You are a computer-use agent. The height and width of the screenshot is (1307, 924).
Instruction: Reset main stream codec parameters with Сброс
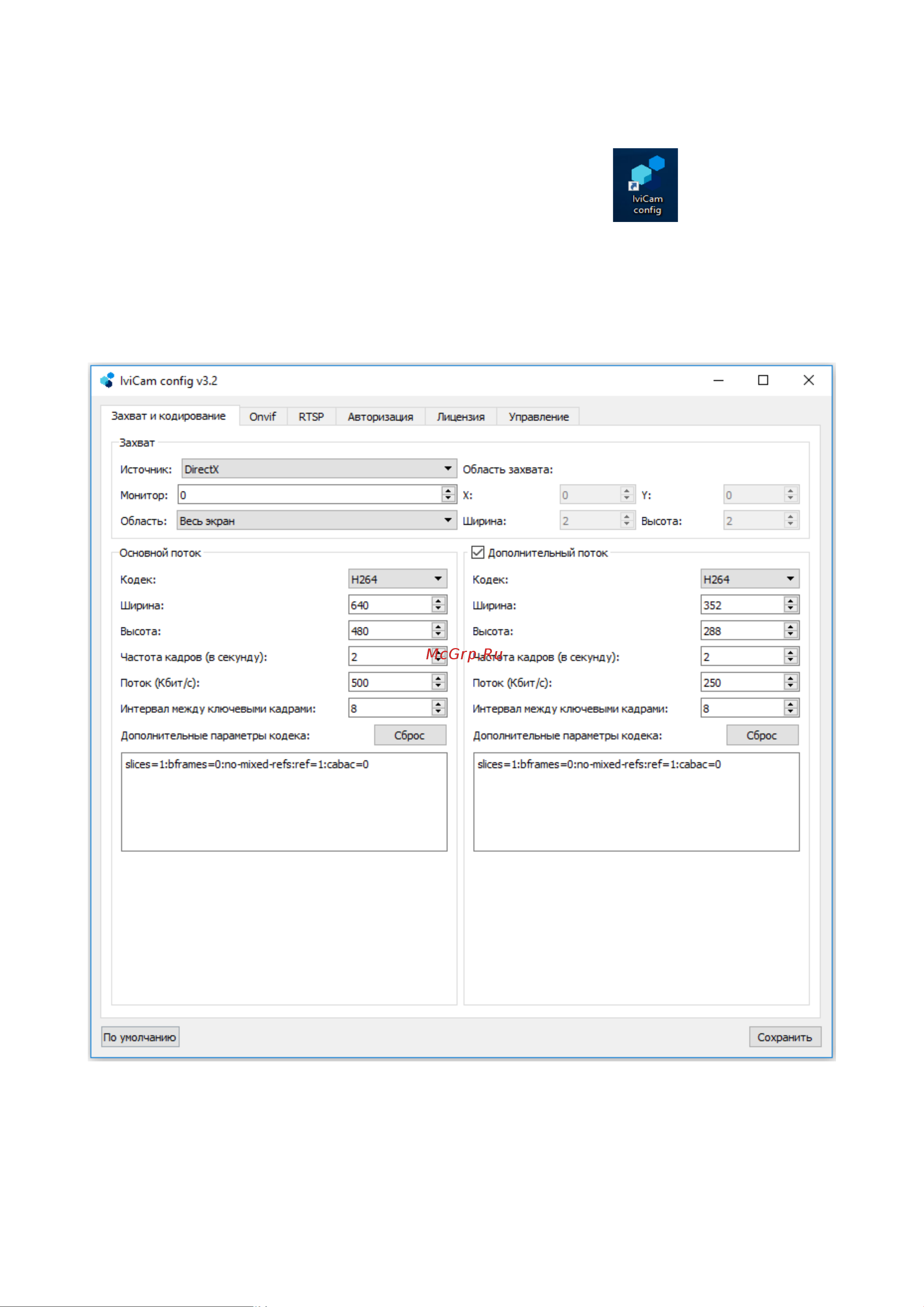(x=410, y=735)
